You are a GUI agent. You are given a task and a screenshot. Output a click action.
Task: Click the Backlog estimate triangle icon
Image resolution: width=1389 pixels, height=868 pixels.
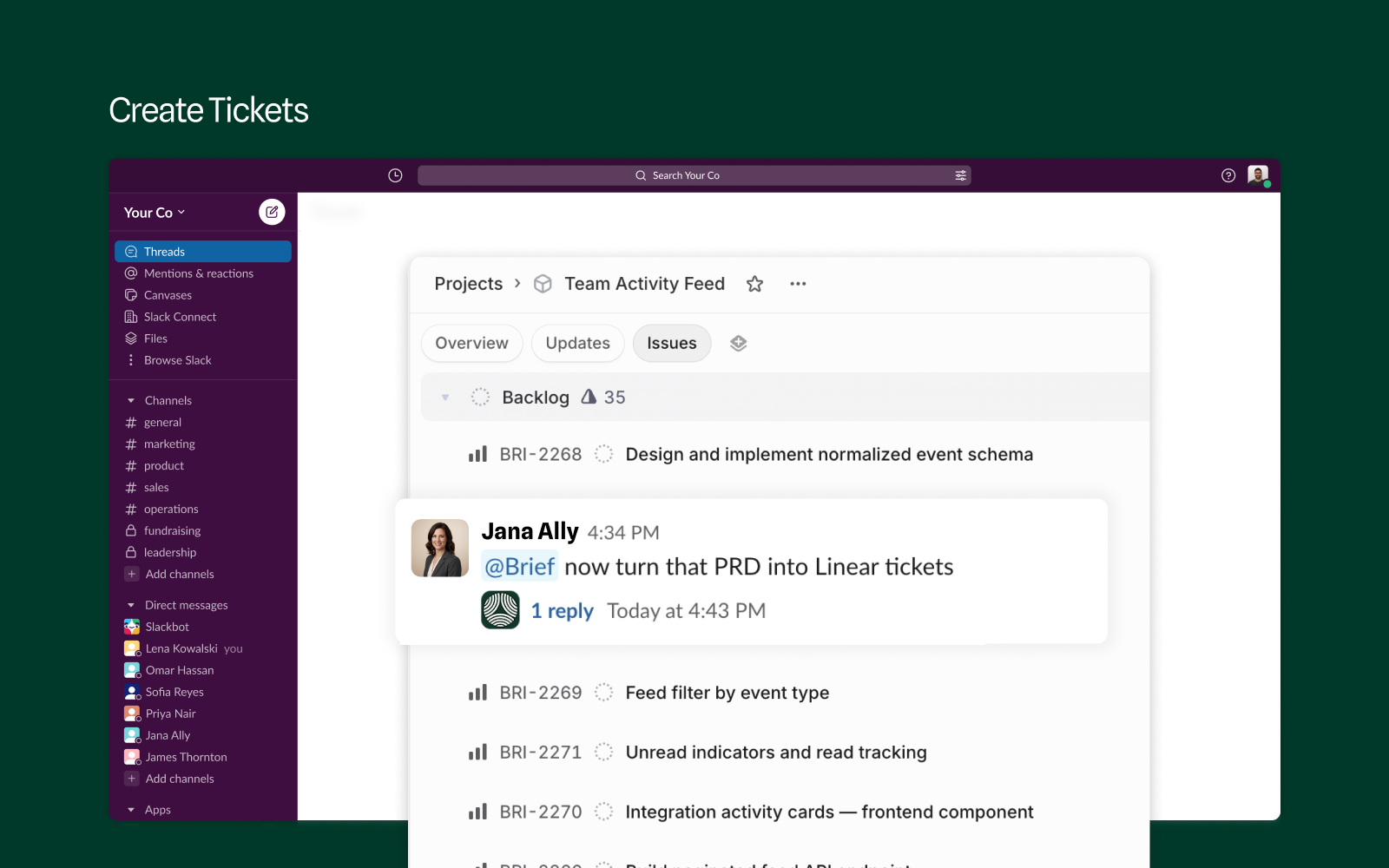point(589,397)
